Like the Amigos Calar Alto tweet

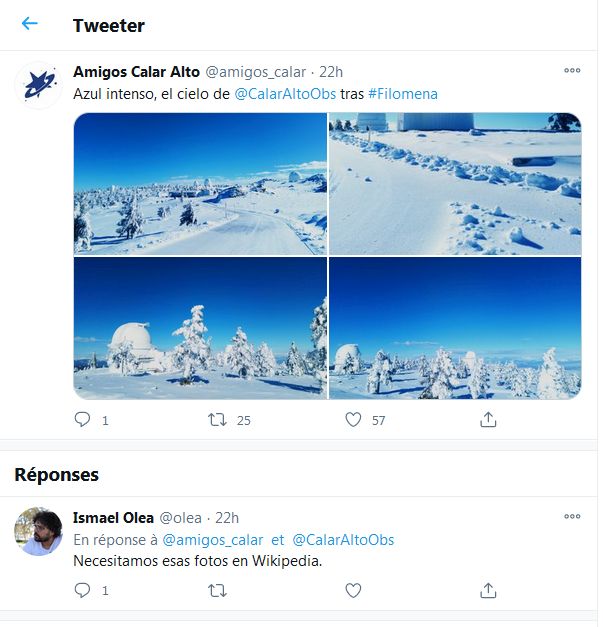[x=353, y=420]
